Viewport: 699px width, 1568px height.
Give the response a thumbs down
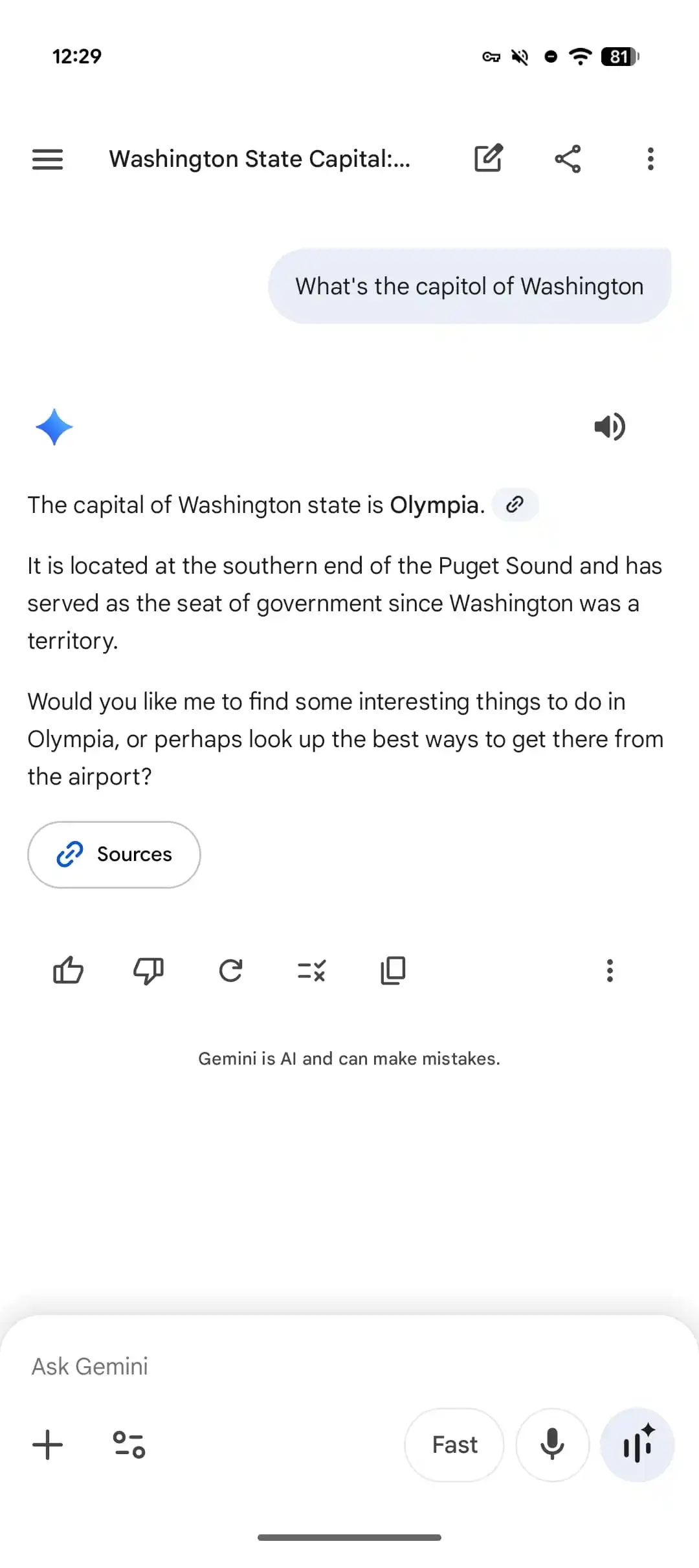(148, 970)
